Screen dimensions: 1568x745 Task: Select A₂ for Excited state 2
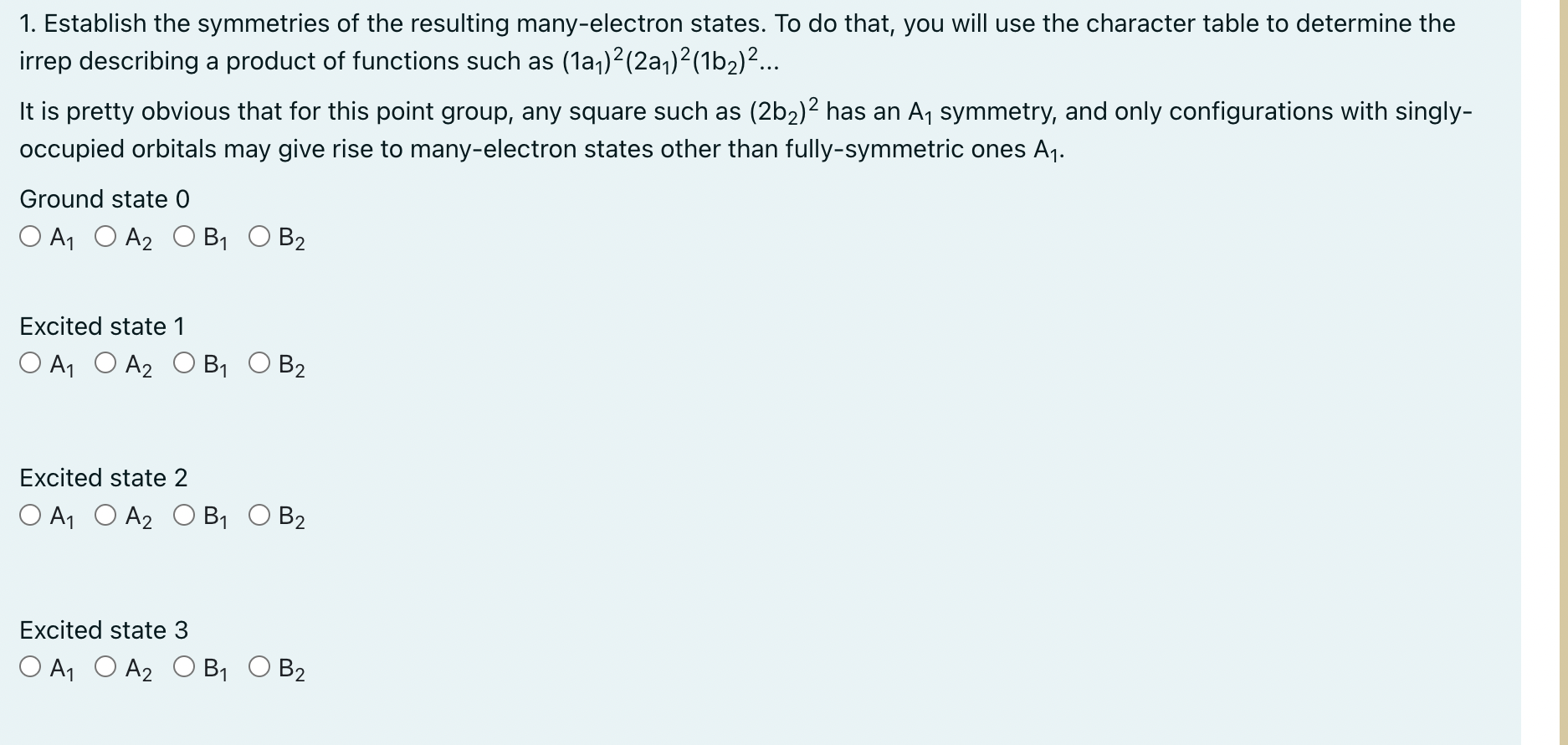tap(105, 516)
